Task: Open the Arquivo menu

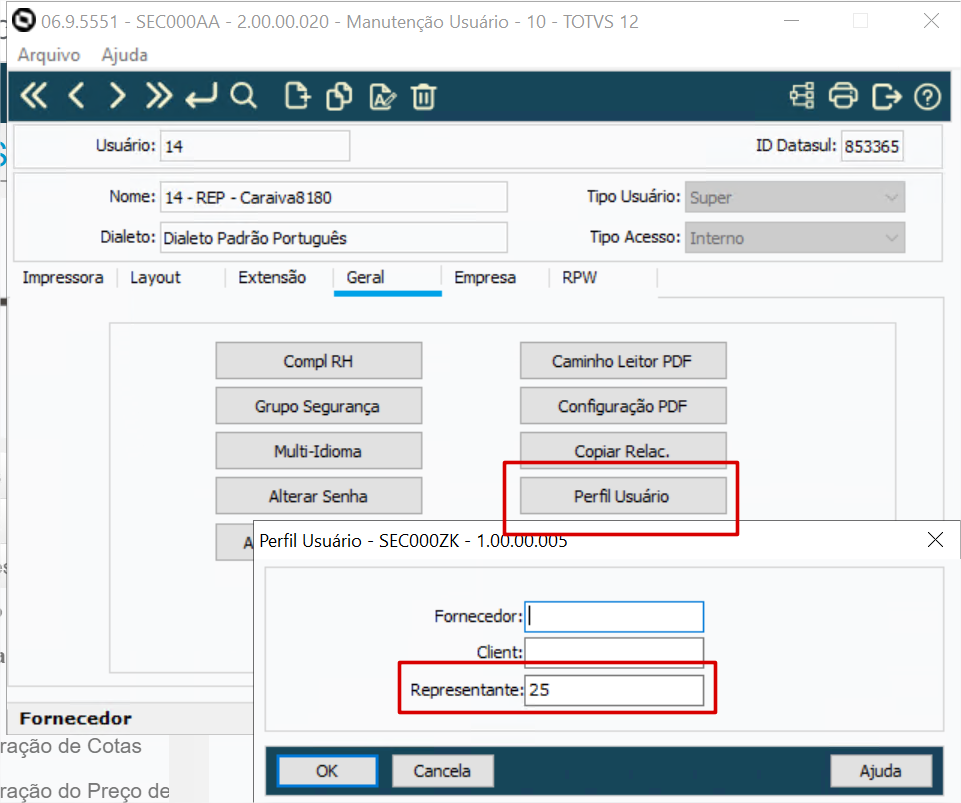Action: (x=49, y=55)
